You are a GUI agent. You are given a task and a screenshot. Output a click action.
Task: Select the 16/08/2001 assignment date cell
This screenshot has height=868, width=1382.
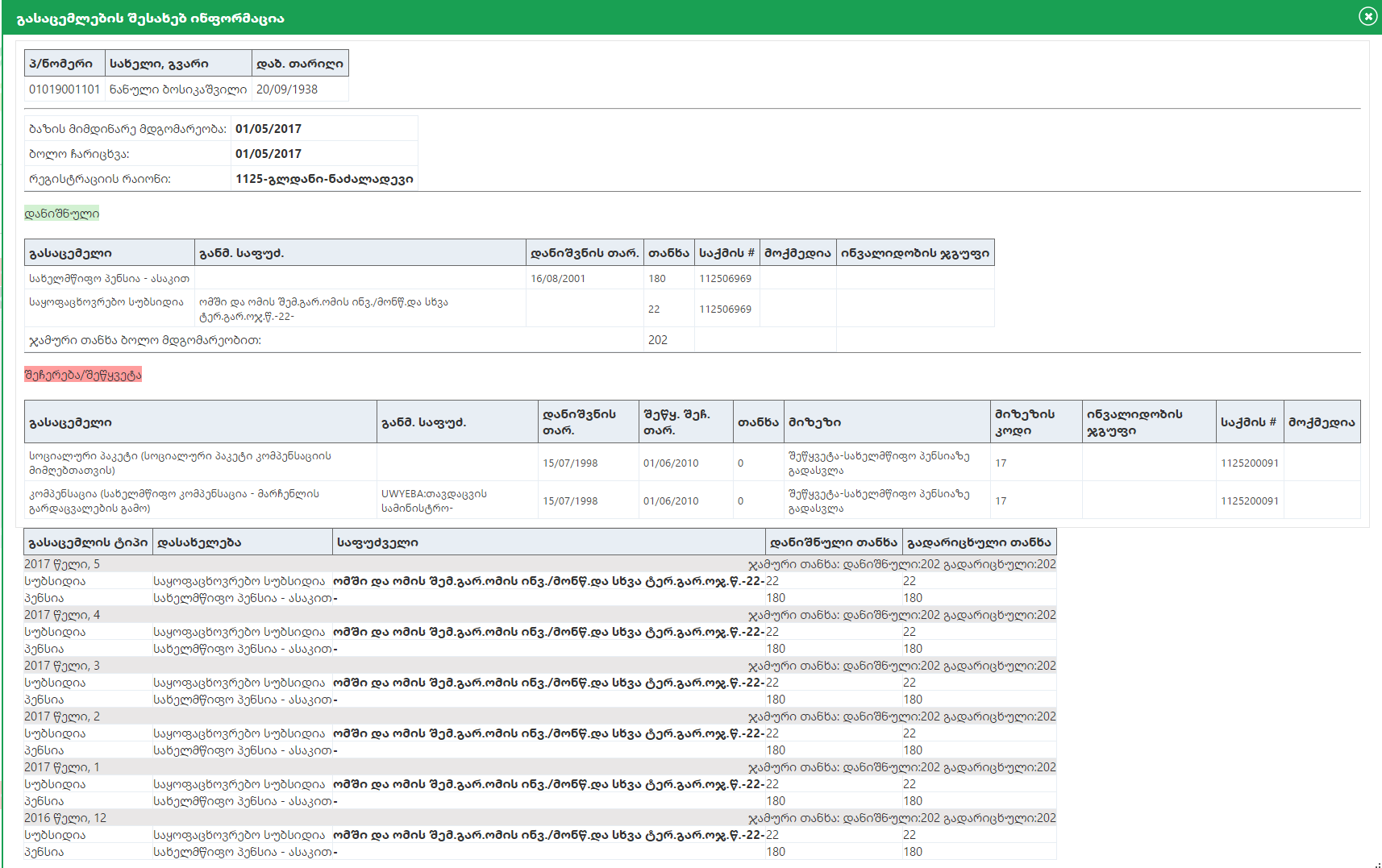[558, 279]
